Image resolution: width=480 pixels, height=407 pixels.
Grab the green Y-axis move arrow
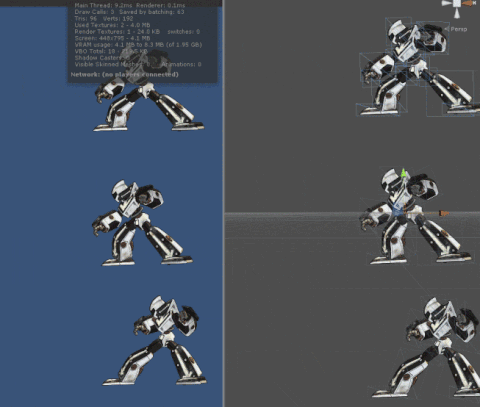404,173
